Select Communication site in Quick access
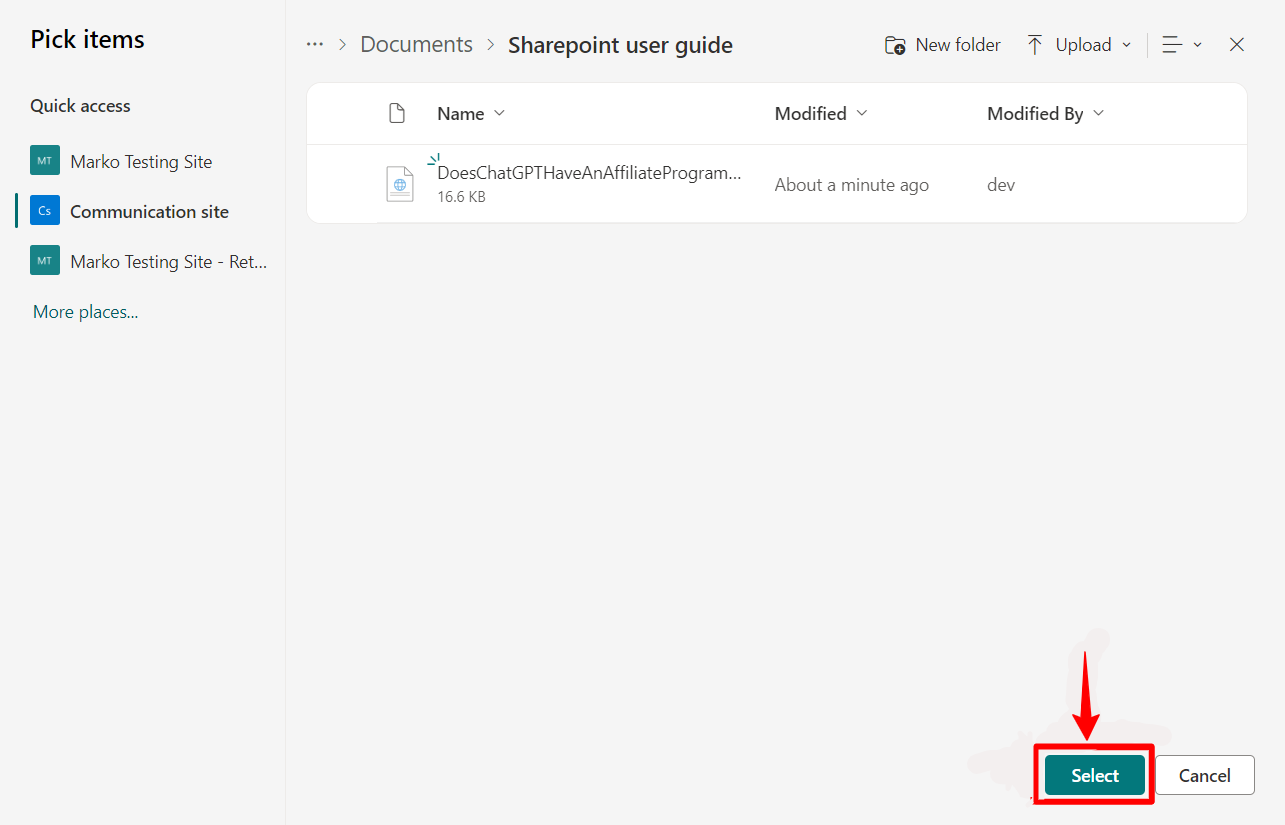Screen dimensions: 1285x825 [x=149, y=211]
